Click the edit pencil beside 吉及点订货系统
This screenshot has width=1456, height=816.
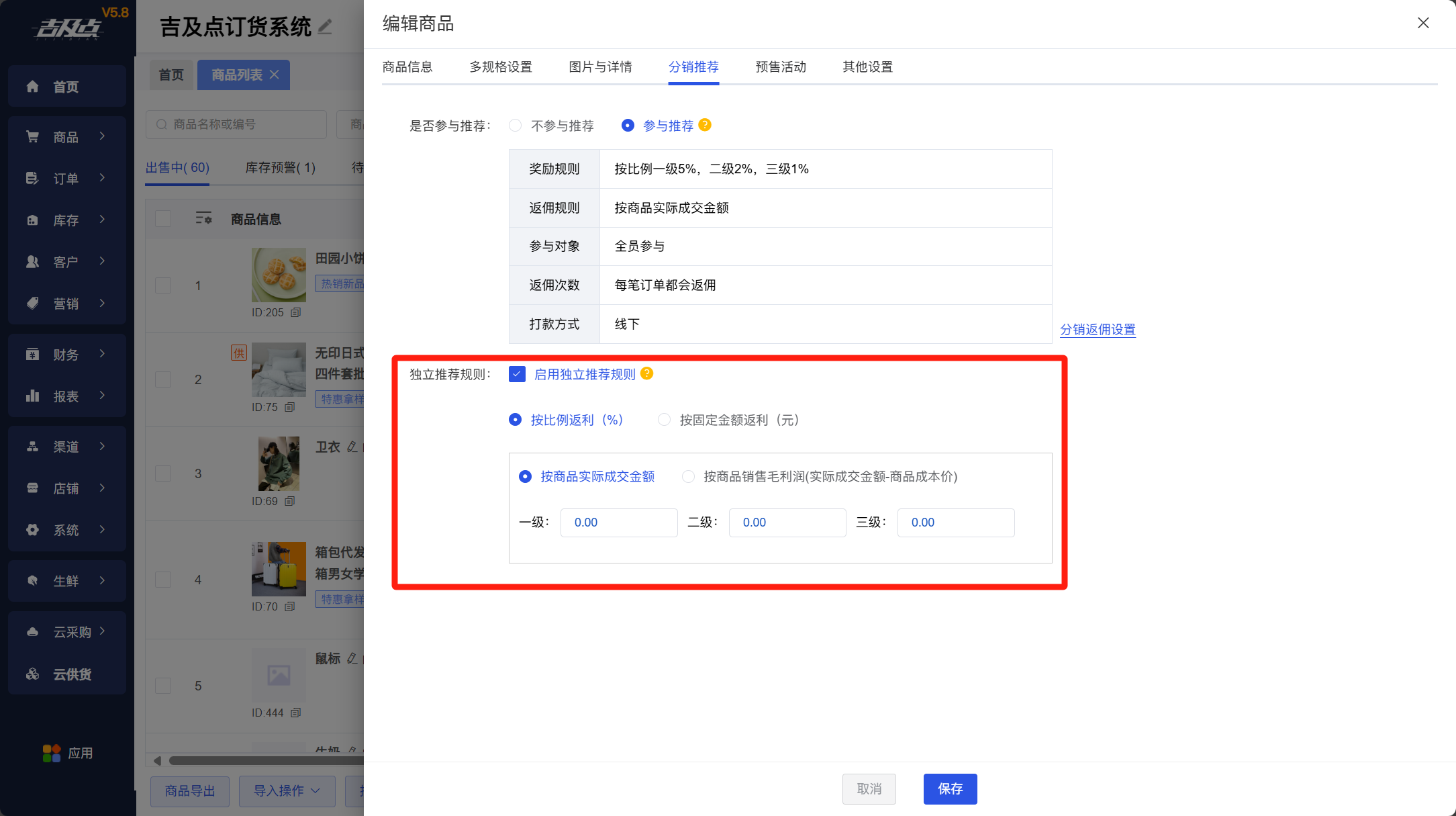click(326, 27)
